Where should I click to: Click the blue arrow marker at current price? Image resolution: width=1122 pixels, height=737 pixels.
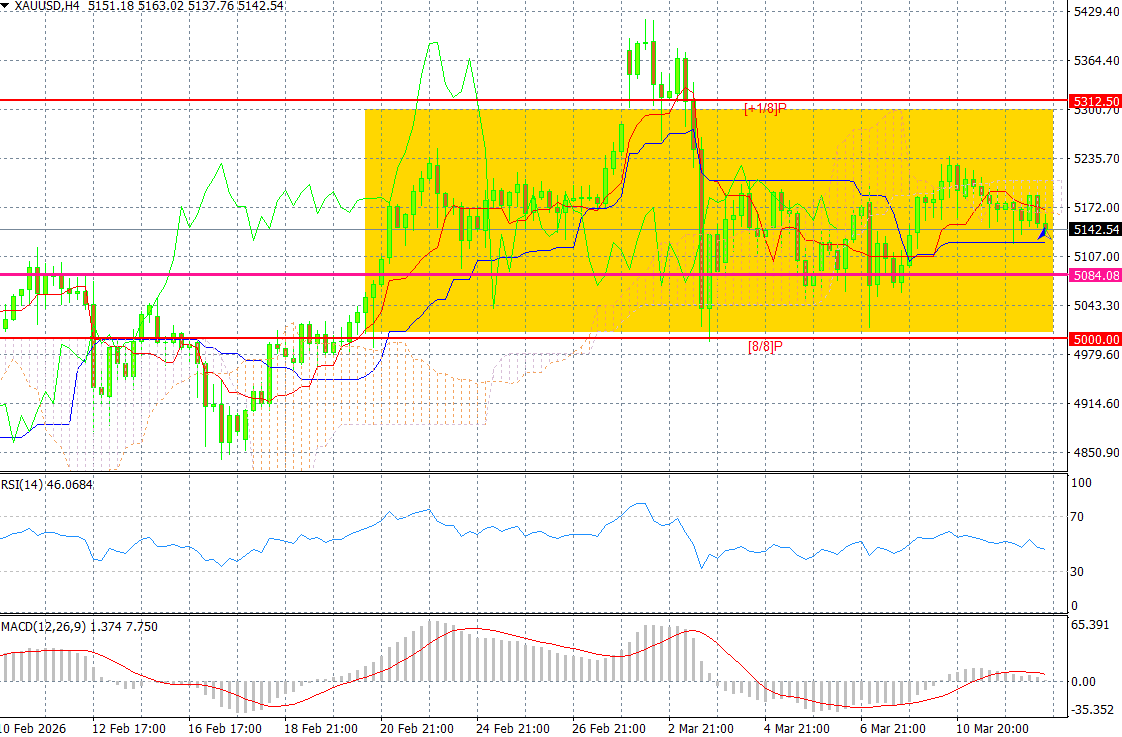coord(1043,232)
